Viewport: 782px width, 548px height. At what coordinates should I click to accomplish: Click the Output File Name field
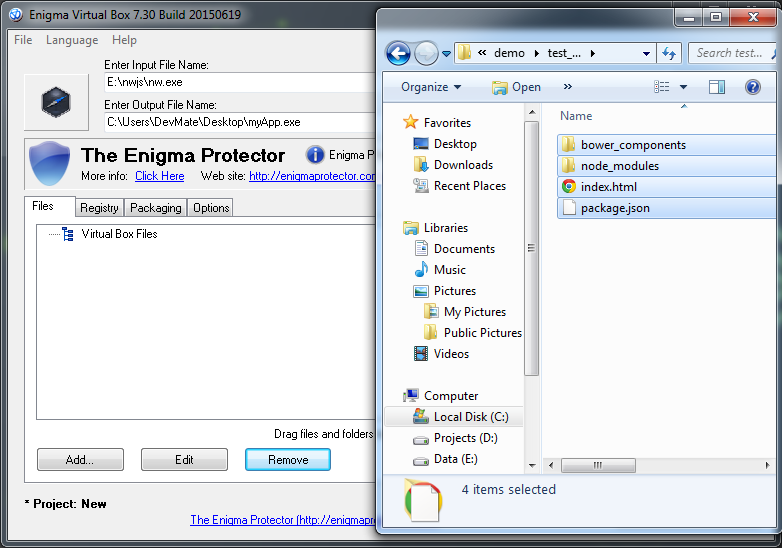point(239,122)
